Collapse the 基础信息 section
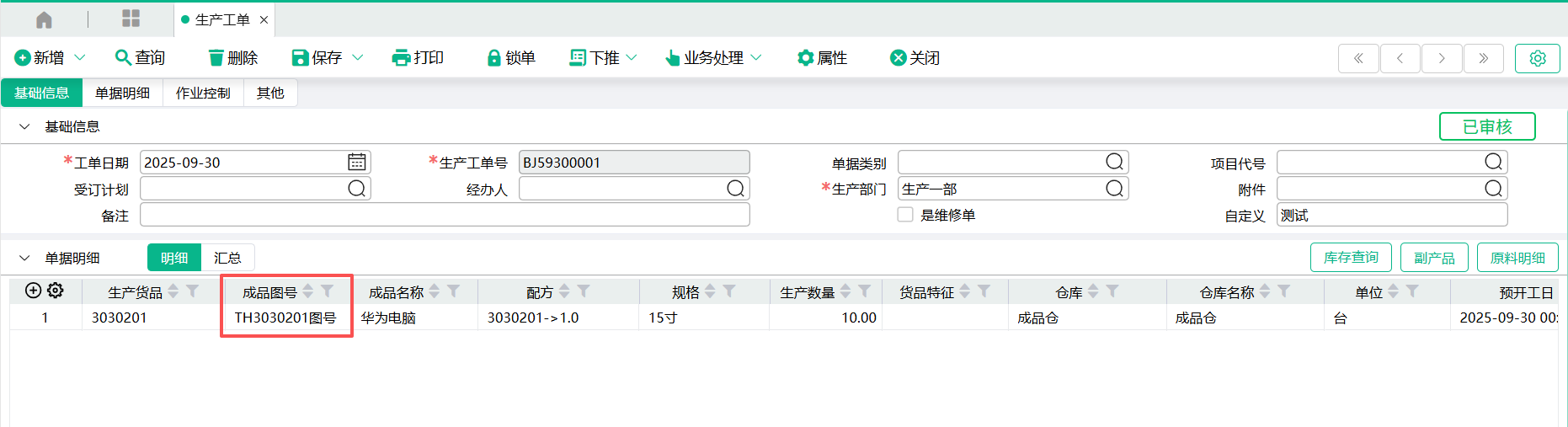 pos(24,126)
